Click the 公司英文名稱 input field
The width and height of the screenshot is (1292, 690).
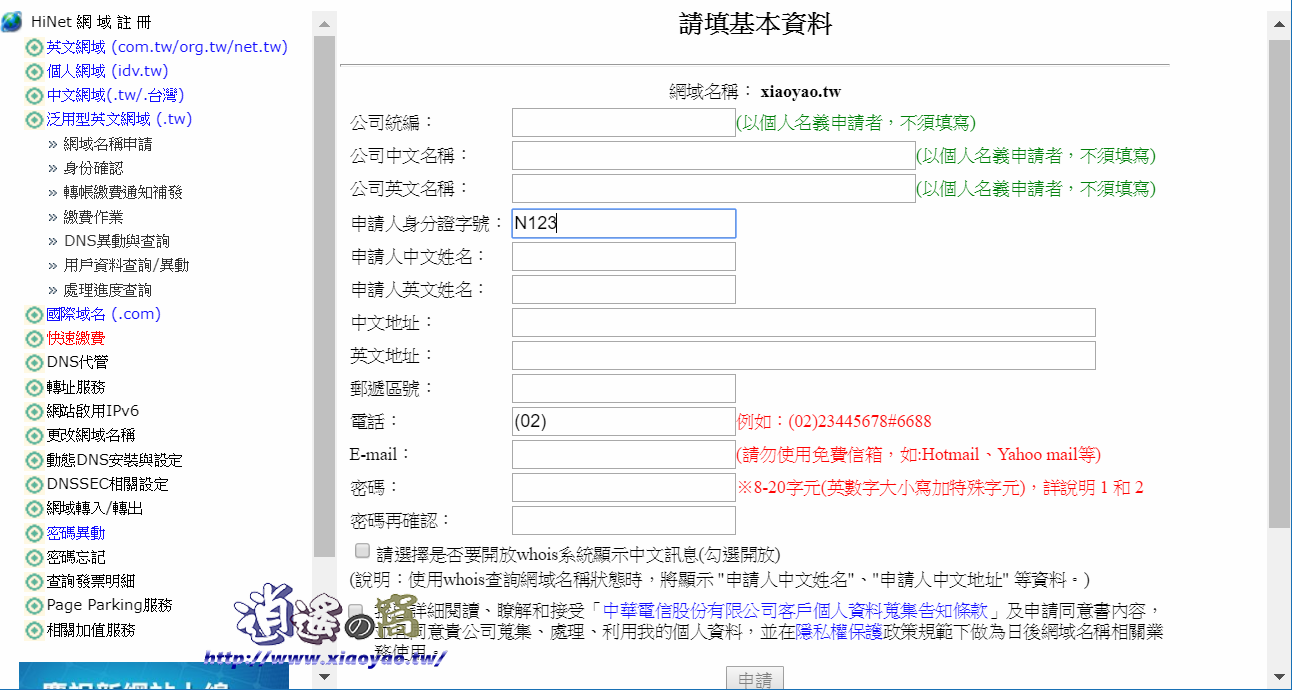coord(714,189)
